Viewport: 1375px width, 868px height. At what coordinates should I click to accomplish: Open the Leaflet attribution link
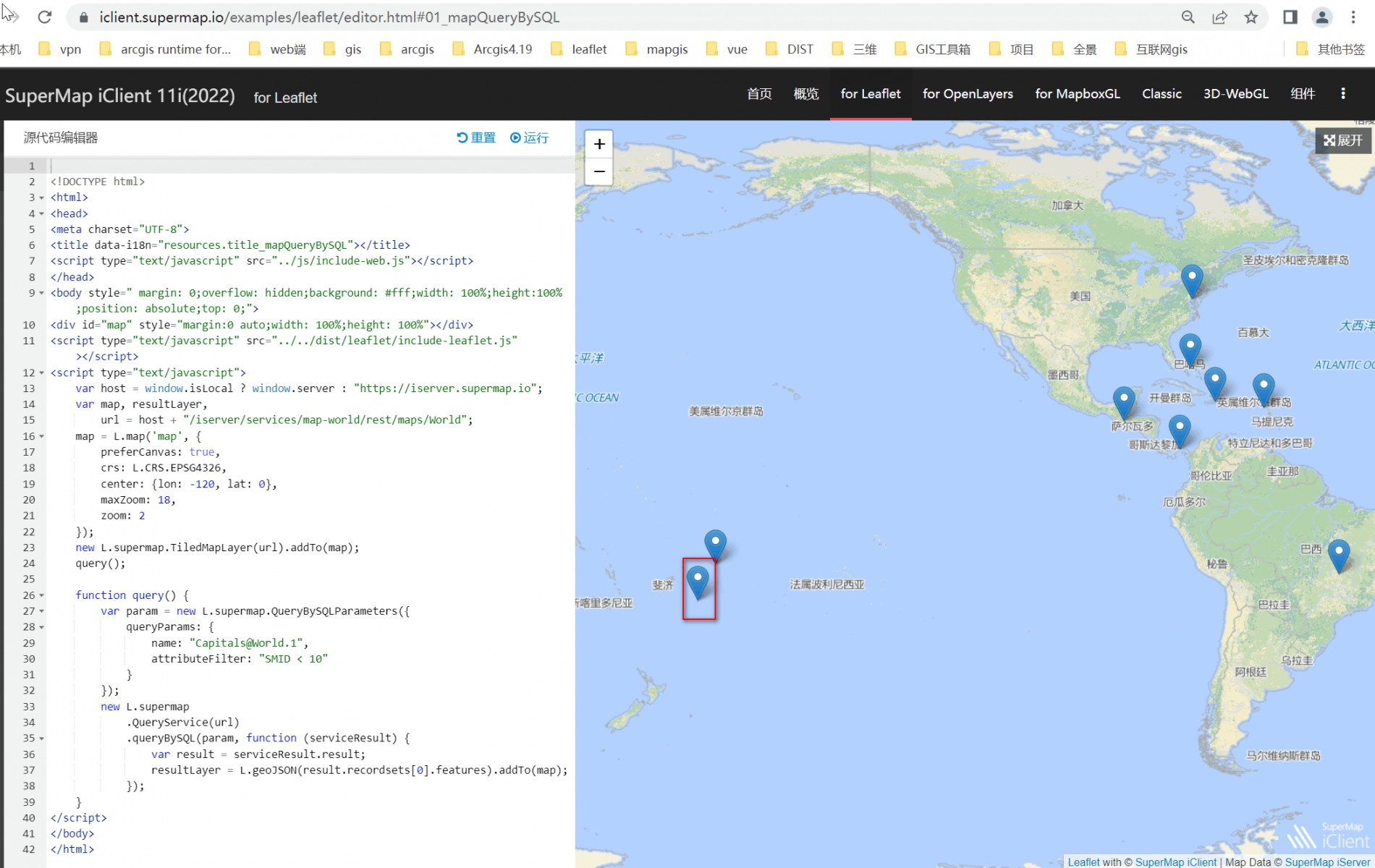coord(1083,861)
